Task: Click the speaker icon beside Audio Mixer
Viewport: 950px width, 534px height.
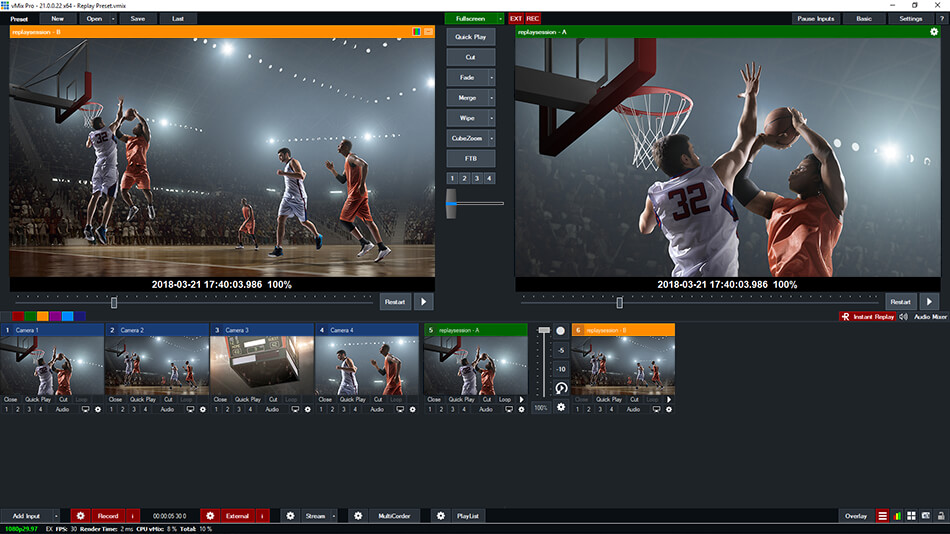Action: click(903, 316)
